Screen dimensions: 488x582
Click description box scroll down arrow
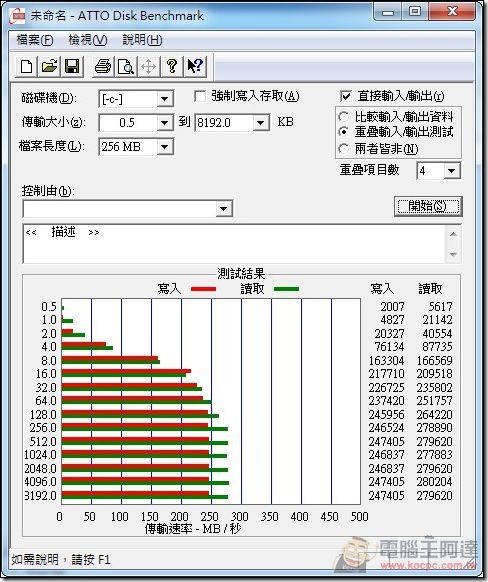(453, 254)
